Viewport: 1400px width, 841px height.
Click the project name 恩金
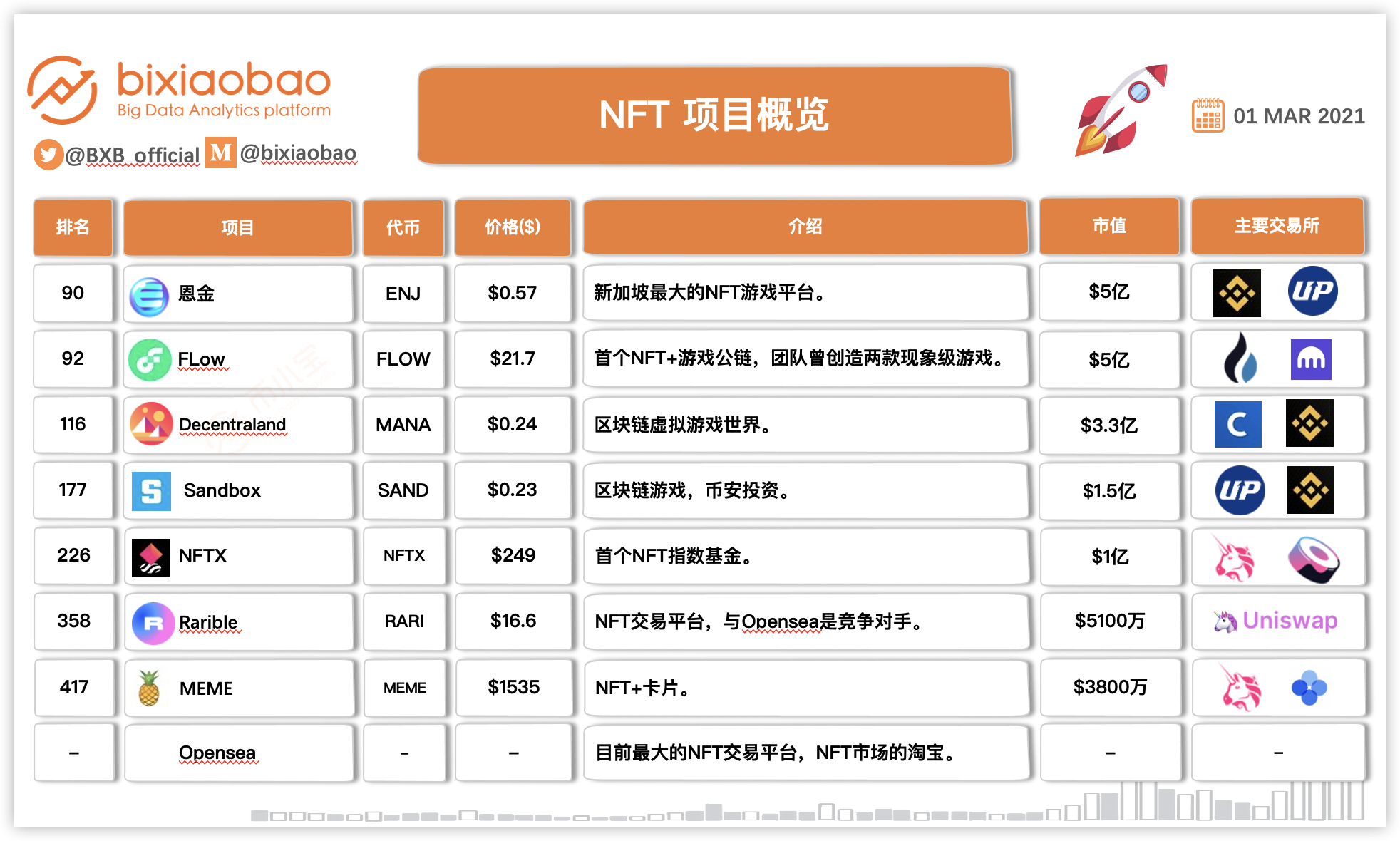click(x=196, y=294)
